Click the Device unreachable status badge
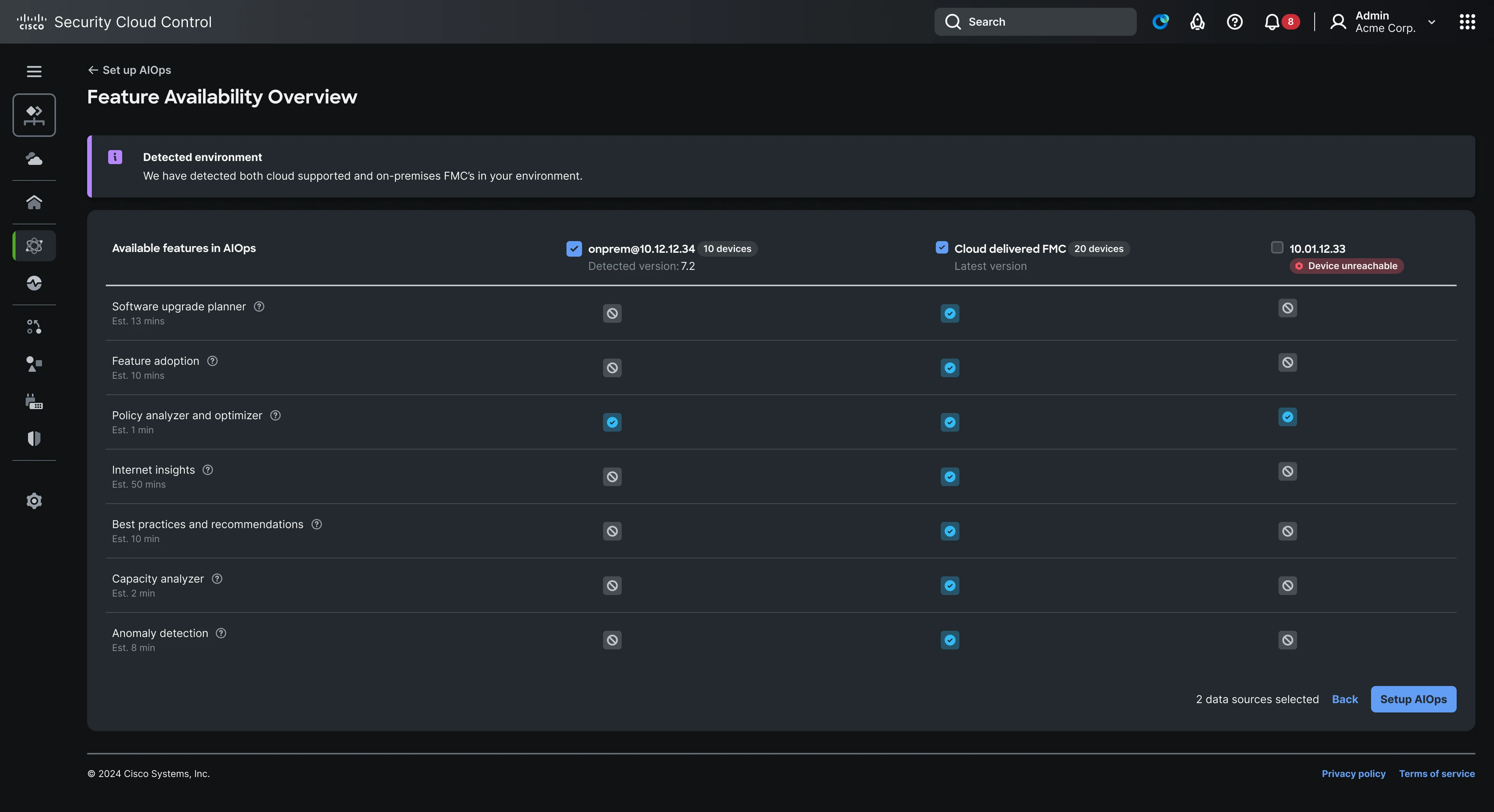1494x812 pixels. [x=1346, y=266]
